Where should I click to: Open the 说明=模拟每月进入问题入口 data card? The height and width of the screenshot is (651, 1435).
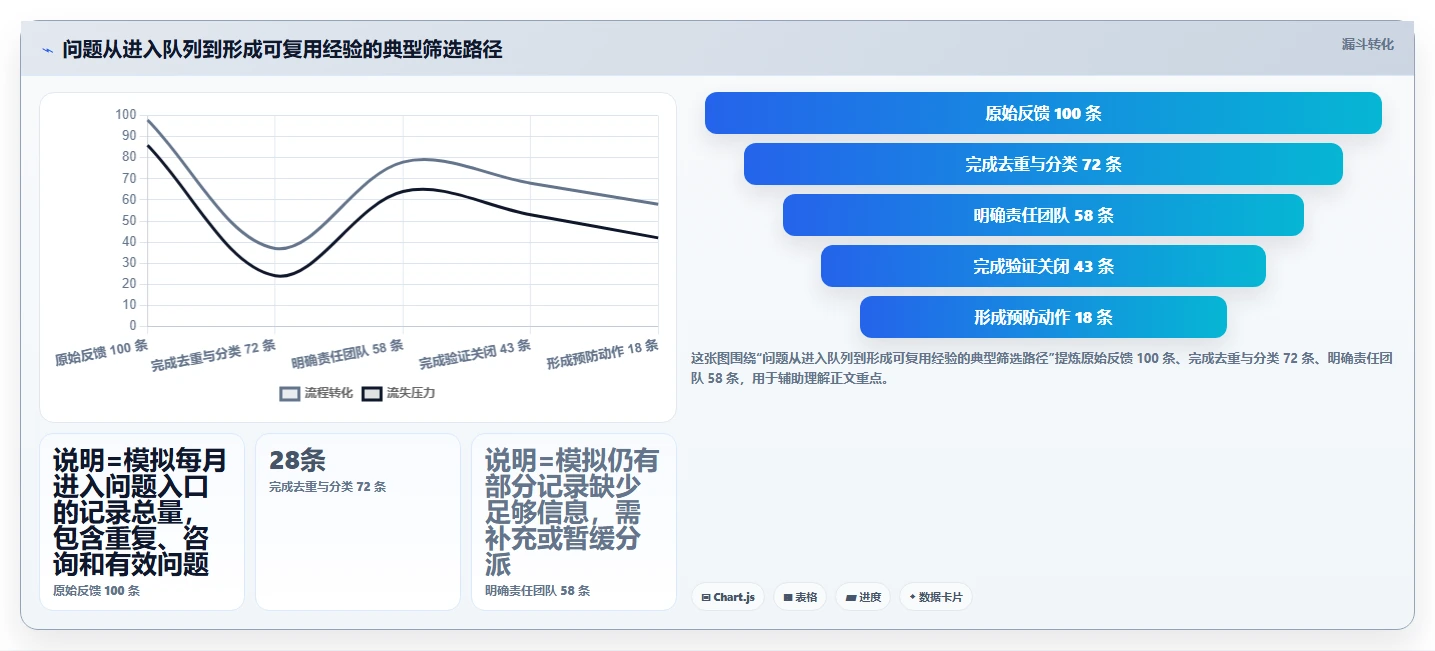coord(142,521)
